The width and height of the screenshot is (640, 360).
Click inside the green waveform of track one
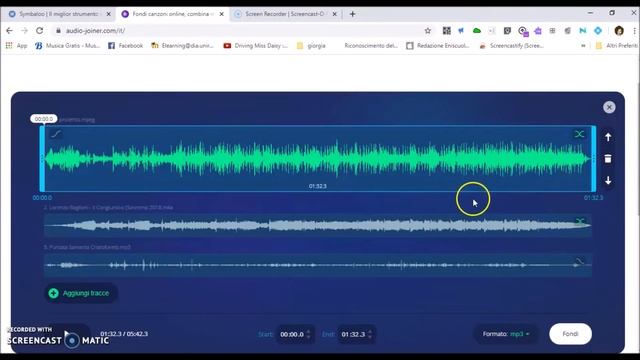pos(318,158)
